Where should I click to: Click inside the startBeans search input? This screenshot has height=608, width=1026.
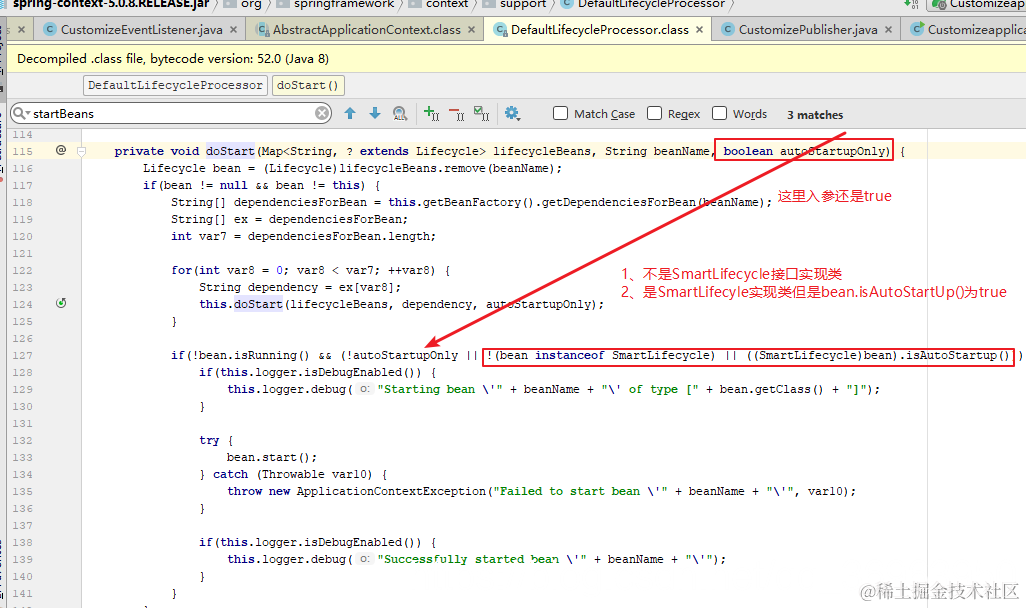coord(173,113)
